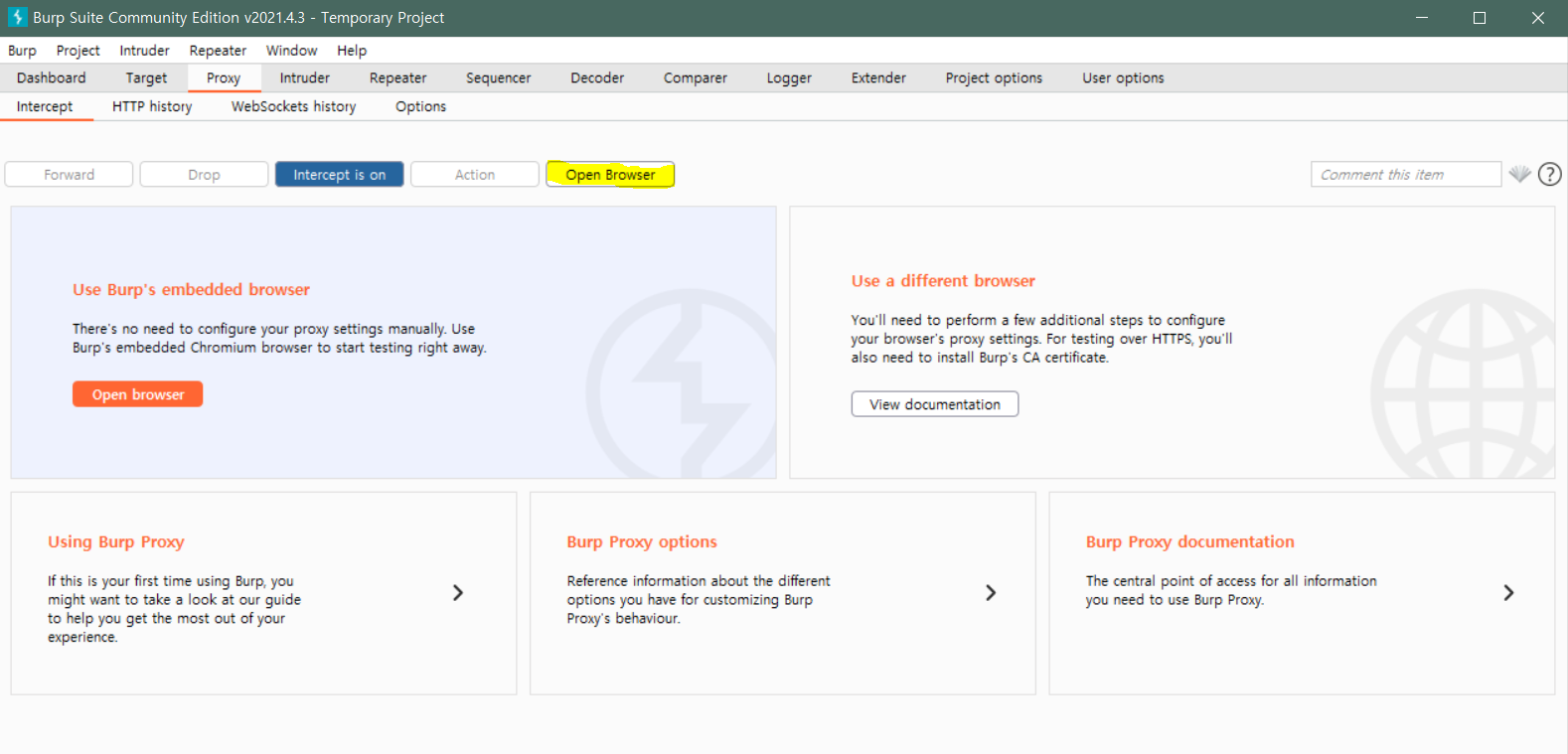Open the Repeater menu in menu bar
The image size is (1568, 754).
218,51
